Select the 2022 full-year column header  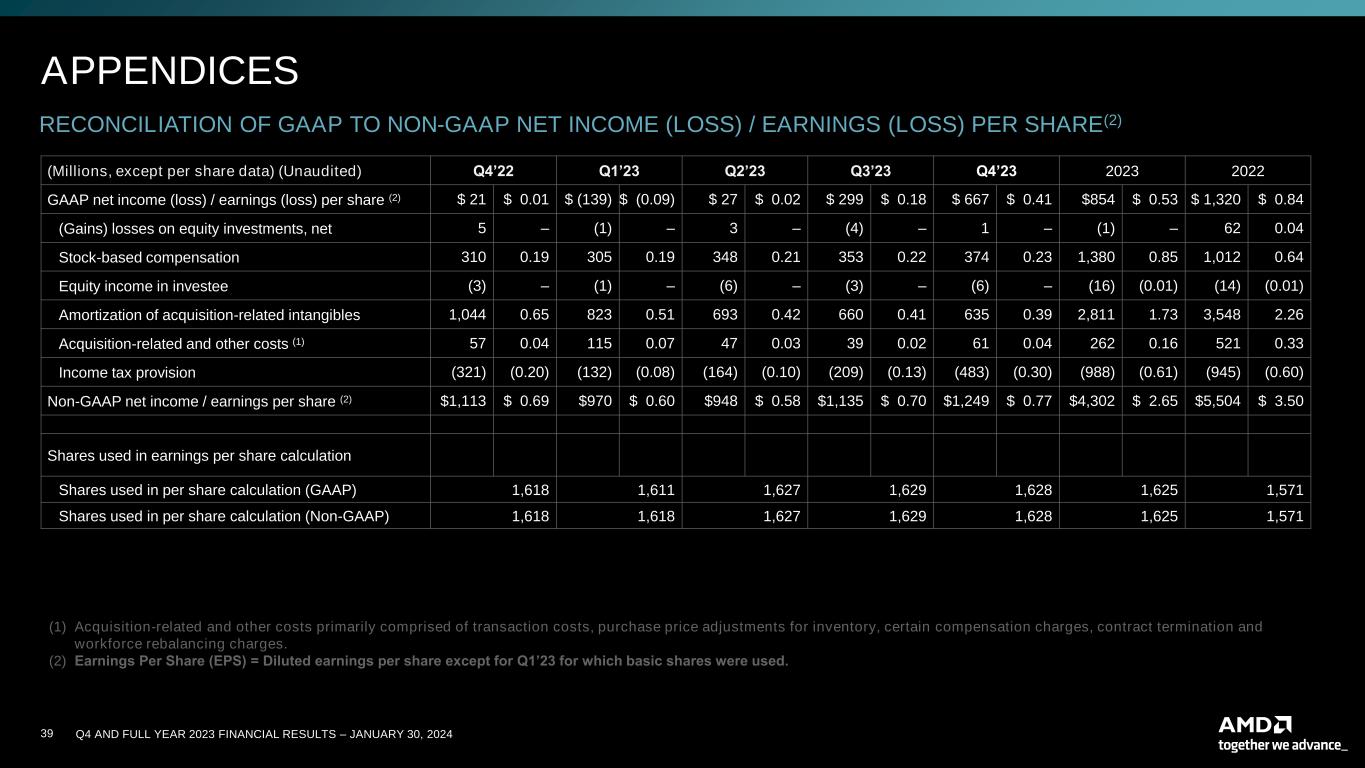[1248, 169]
